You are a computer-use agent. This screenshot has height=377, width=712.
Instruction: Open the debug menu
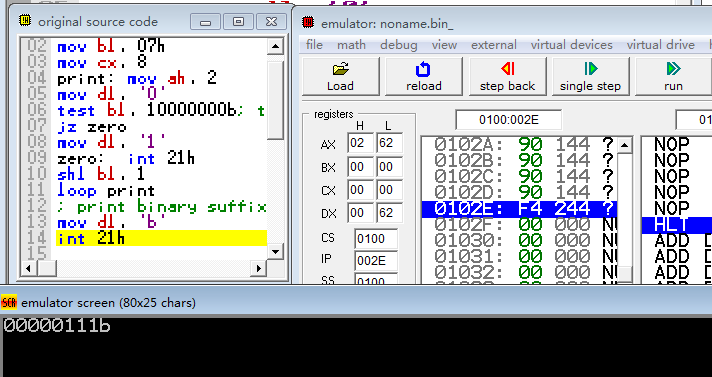point(398,45)
